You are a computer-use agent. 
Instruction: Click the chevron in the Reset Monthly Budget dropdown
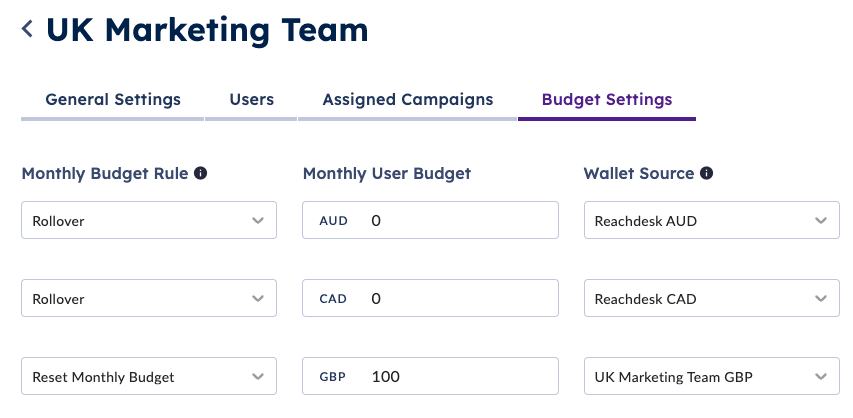[258, 376]
